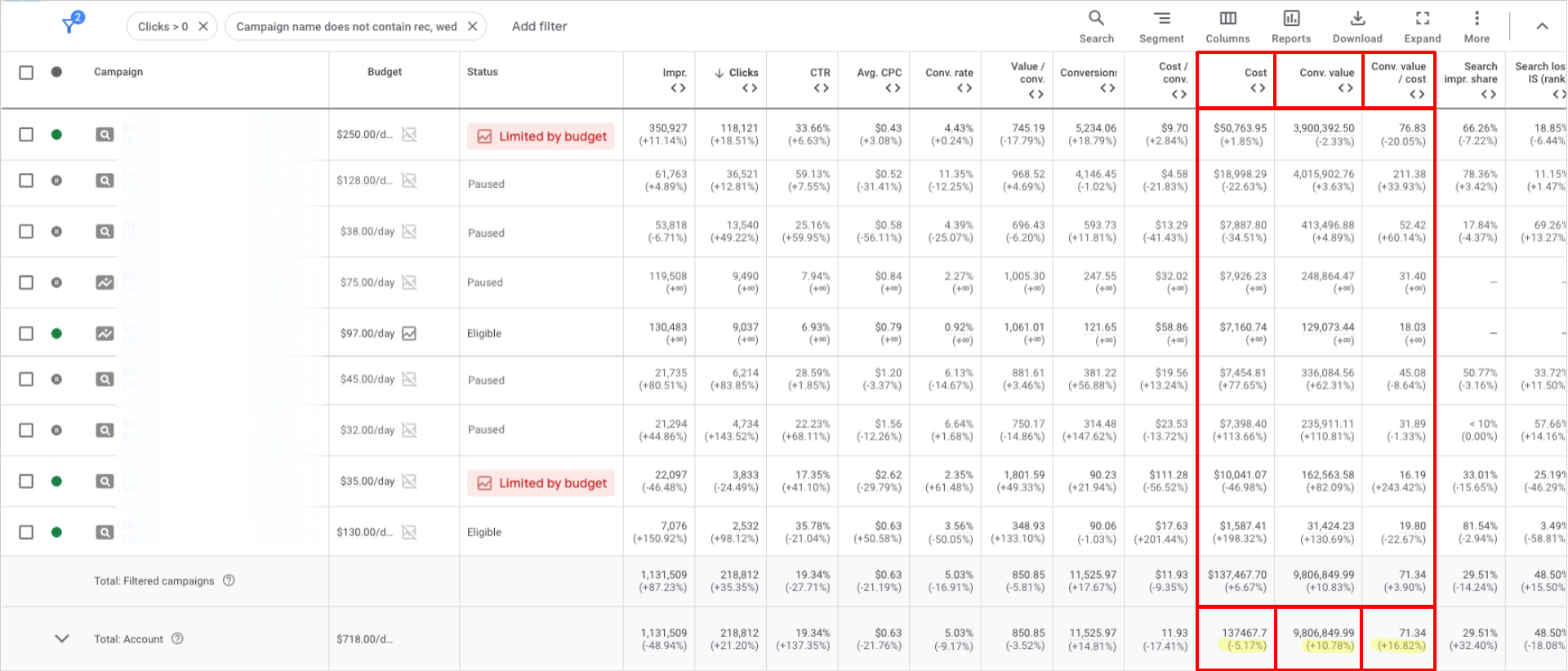This screenshot has width=1568, height=671.
Task: Click Add filter
Action: point(539,26)
